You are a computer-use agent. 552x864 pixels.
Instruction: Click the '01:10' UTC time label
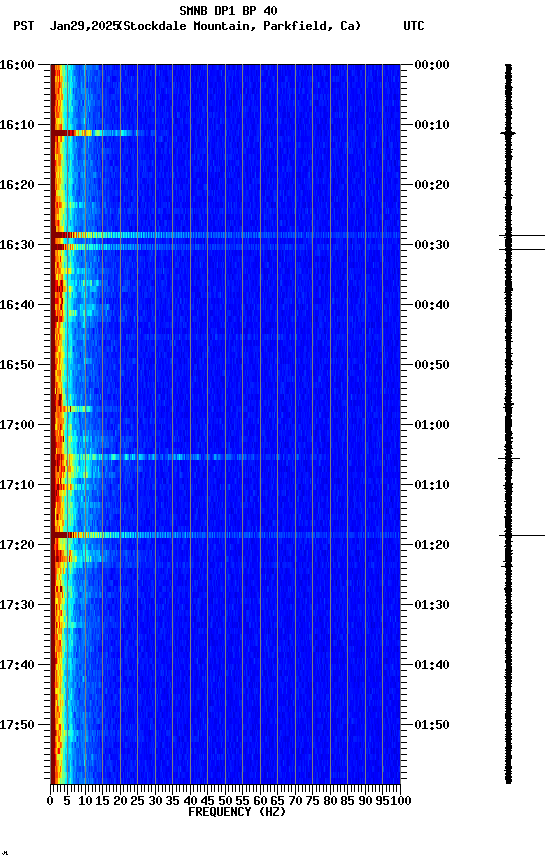point(432,485)
